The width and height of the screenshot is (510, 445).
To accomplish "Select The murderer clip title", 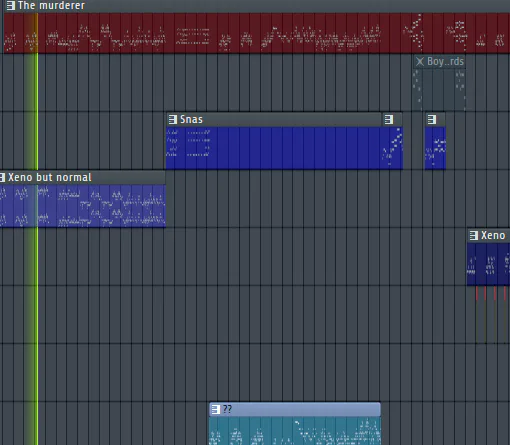I will tap(51, 5).
